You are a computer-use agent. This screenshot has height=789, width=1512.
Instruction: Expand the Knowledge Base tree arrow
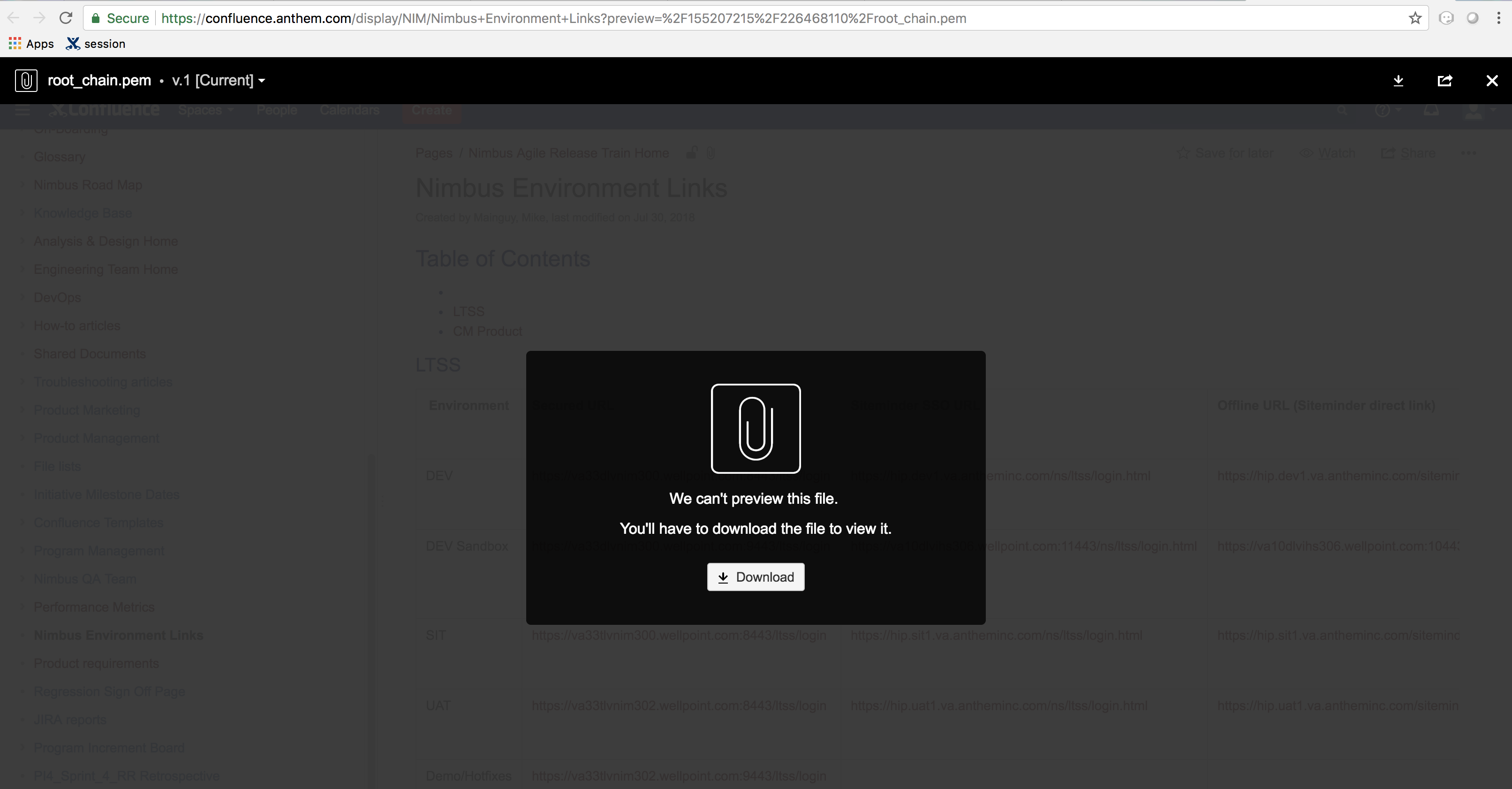click(23, 213)
